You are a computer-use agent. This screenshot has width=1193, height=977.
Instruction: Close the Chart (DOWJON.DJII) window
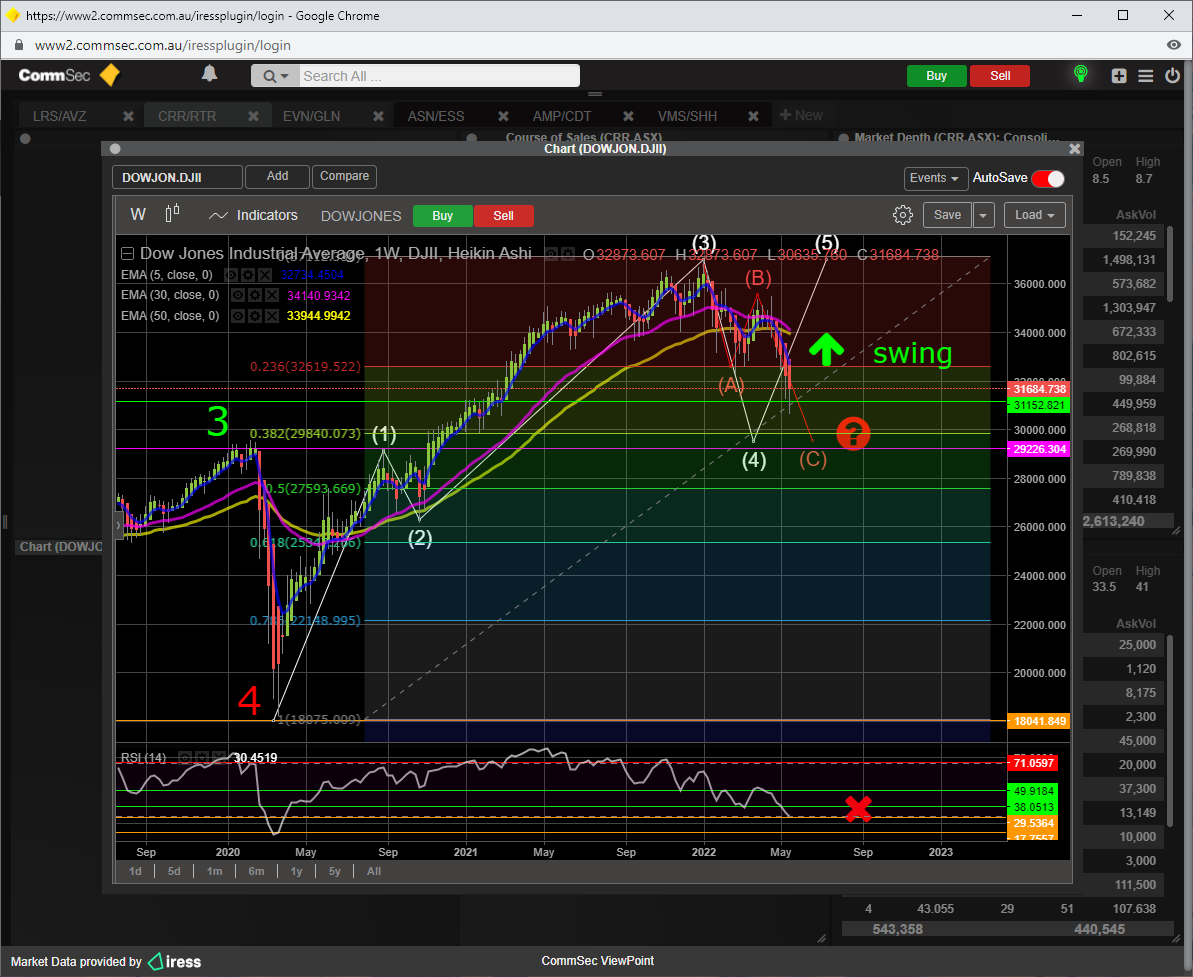pyautogui.click(x=1074, y=149)
